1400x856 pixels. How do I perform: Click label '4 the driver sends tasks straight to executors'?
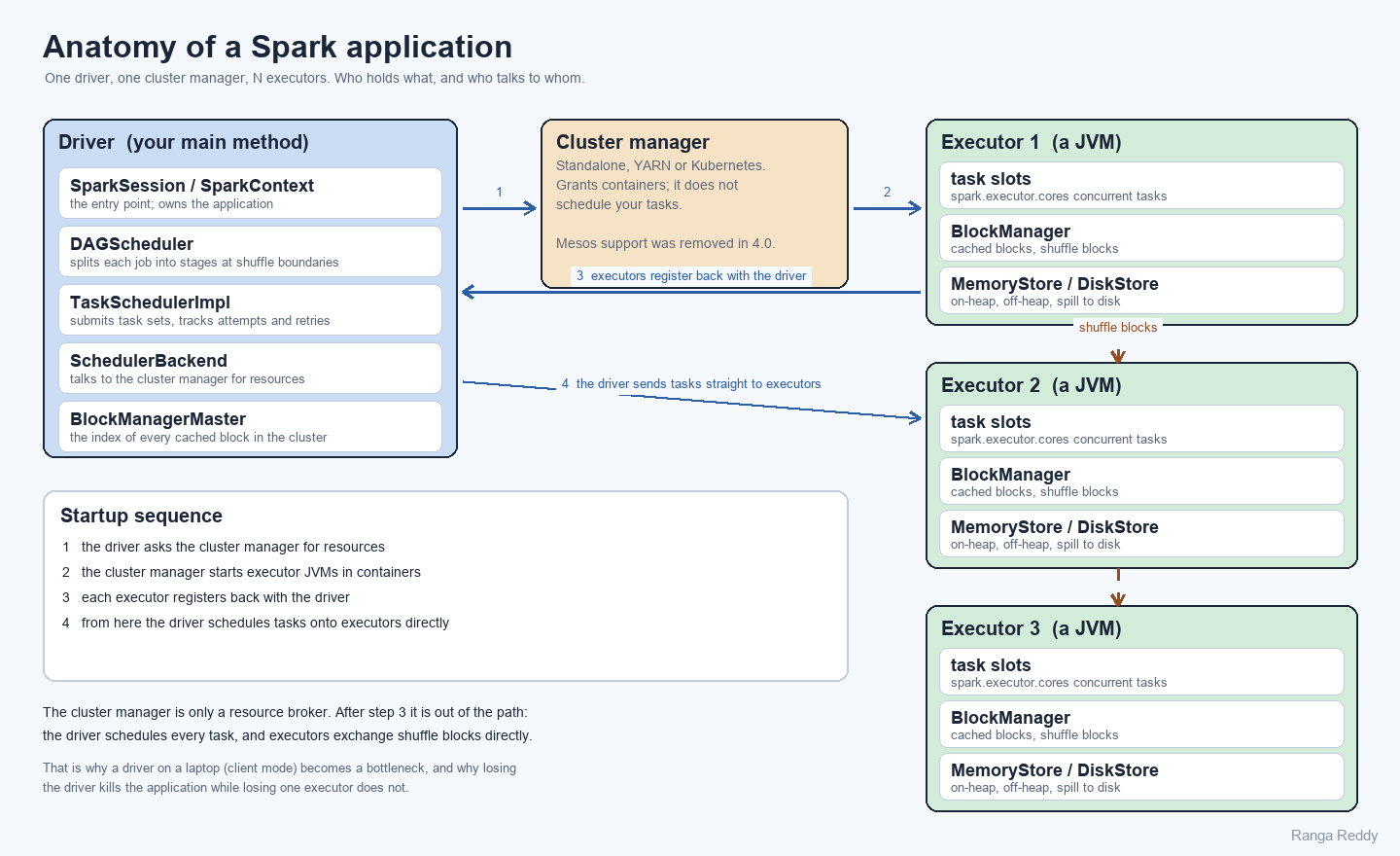pyautogui.click(x=691, y=384)
